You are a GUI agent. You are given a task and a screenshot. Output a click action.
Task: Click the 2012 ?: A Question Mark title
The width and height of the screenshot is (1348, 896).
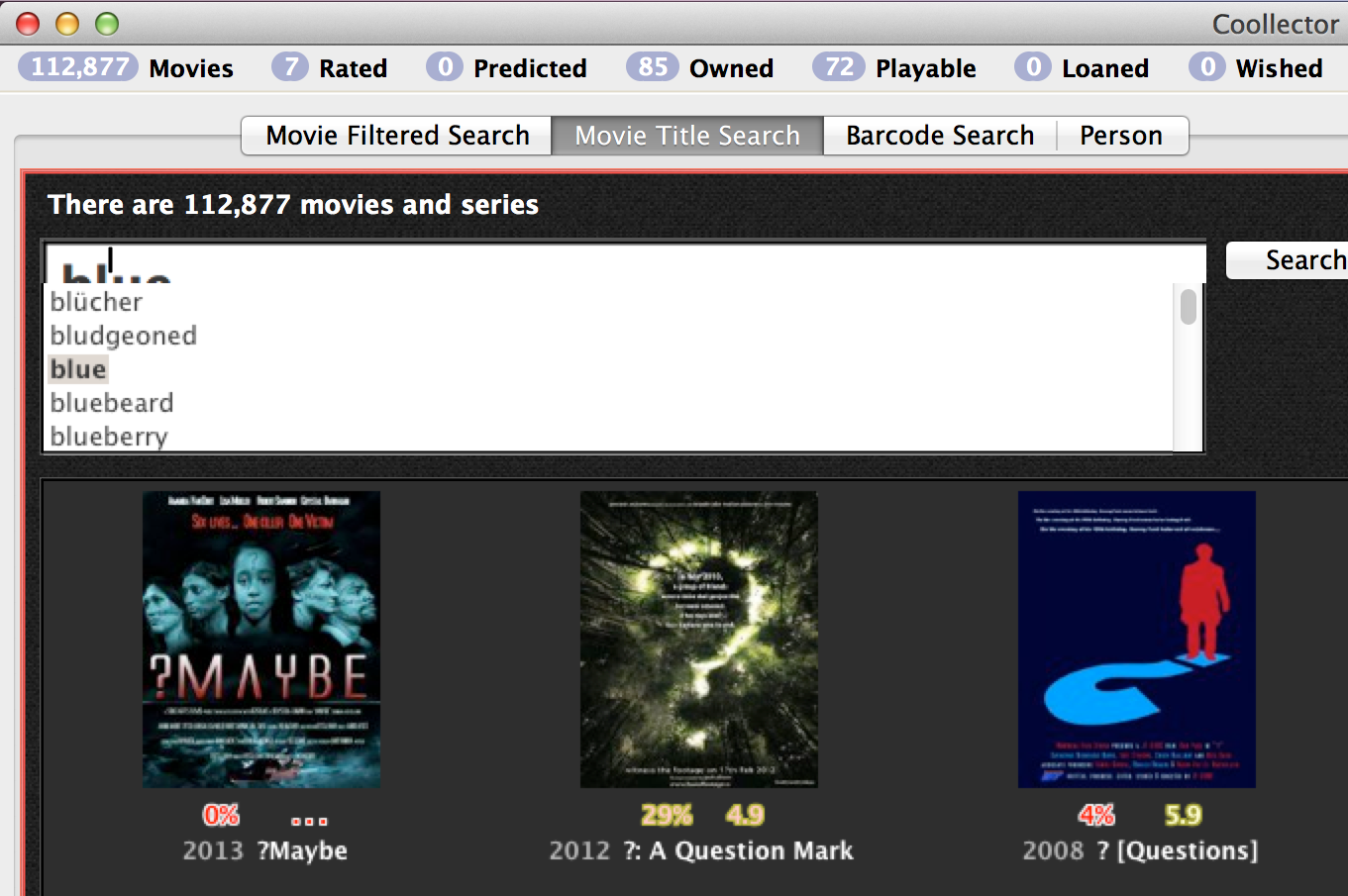pos(701,850)
